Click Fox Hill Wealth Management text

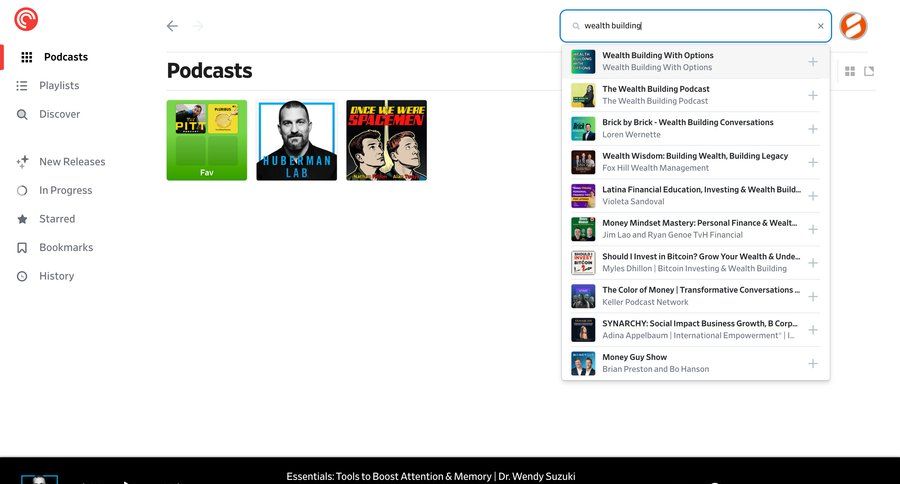click(655, 168)
